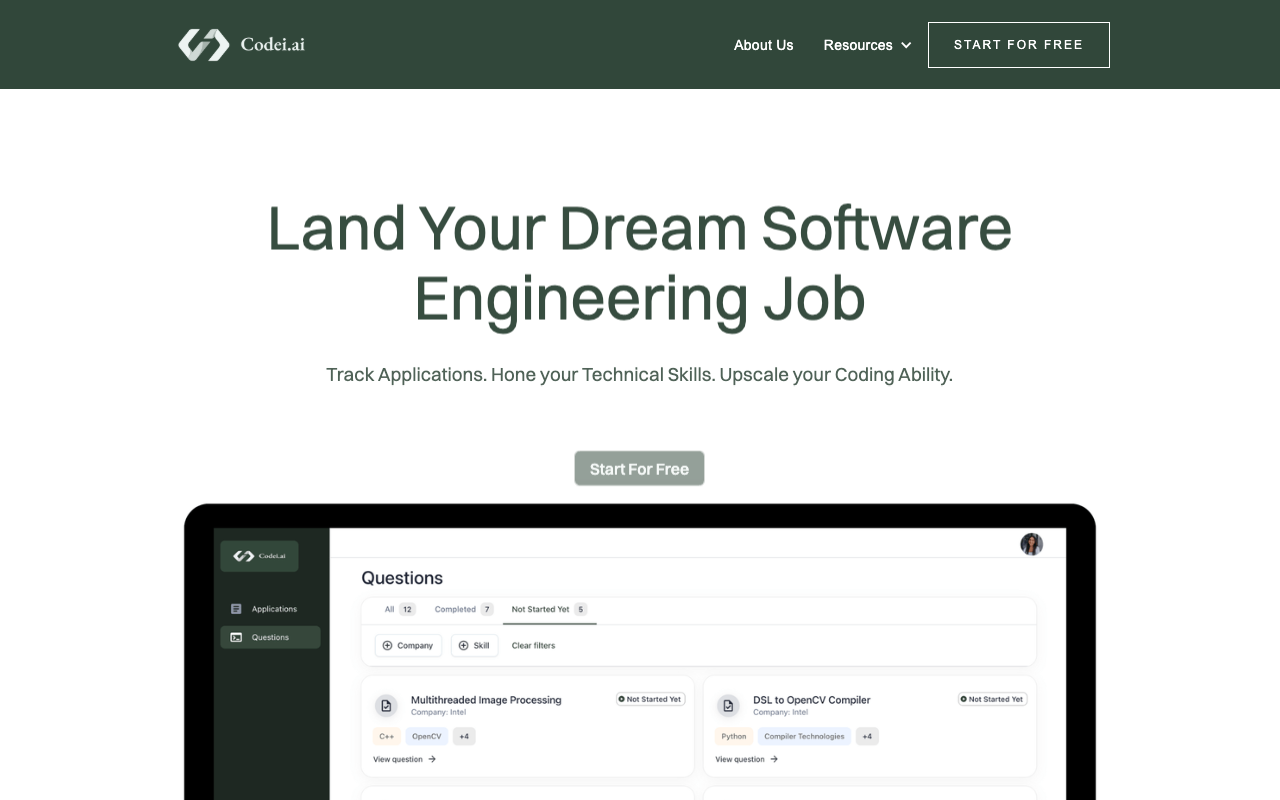Click View question on the Multithreaded Image Processing card

tap(404, 759)
